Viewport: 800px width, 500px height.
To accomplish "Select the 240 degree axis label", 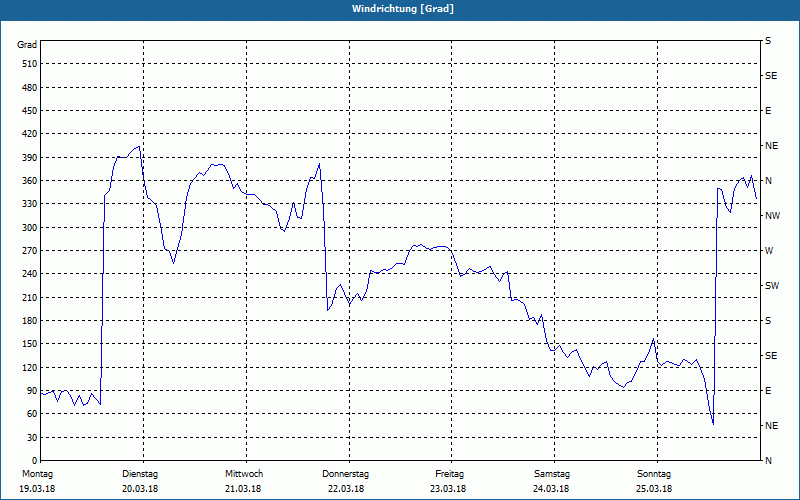I will click(x=29, y=273).
